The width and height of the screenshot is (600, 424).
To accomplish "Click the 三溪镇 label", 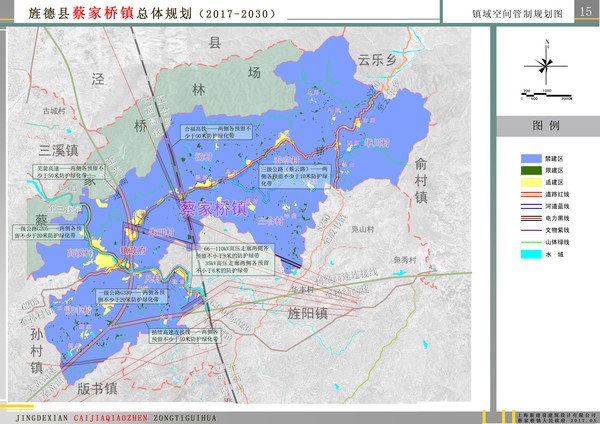I will [x=59, y=150].
